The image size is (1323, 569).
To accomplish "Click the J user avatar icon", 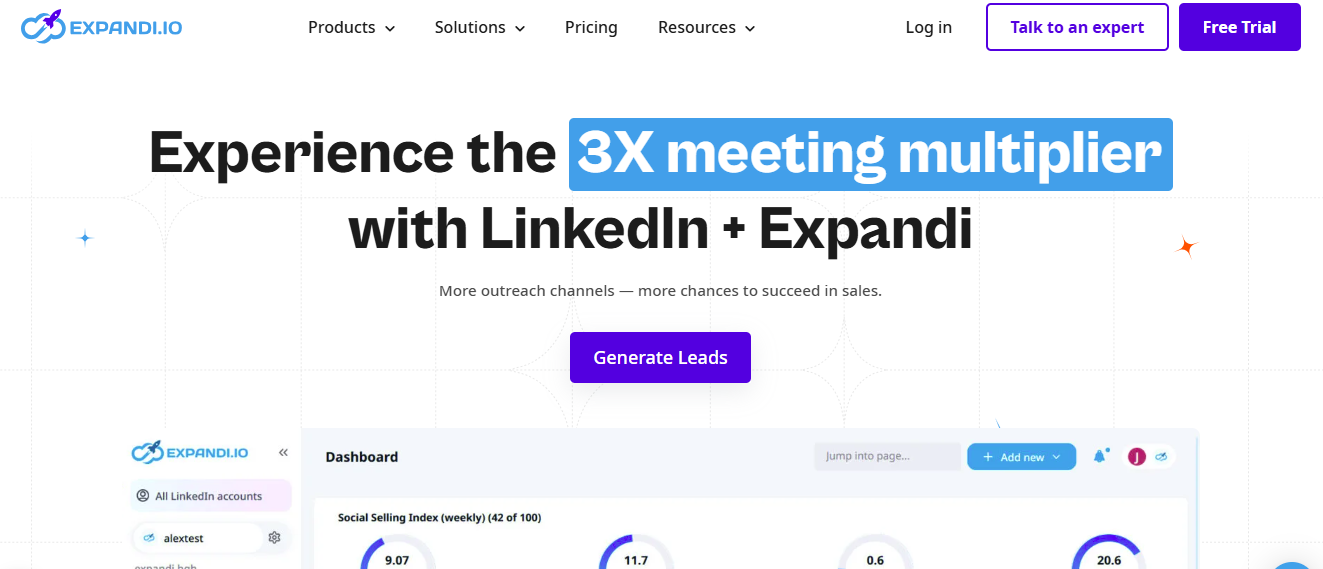I will (x=1136, y=457).
